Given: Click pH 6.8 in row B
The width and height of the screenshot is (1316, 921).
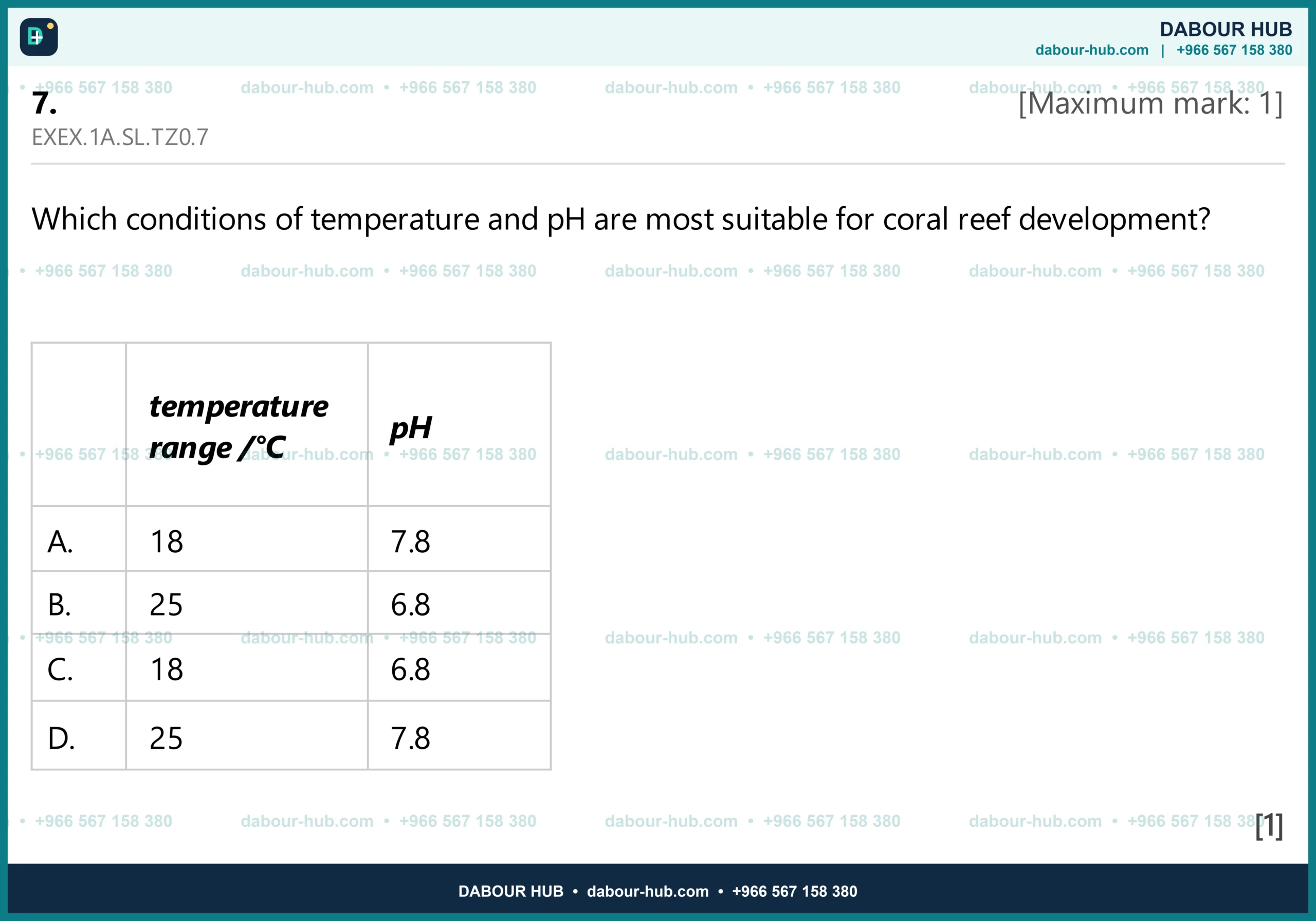Looking at the screenshot, I should click(410, 604).
